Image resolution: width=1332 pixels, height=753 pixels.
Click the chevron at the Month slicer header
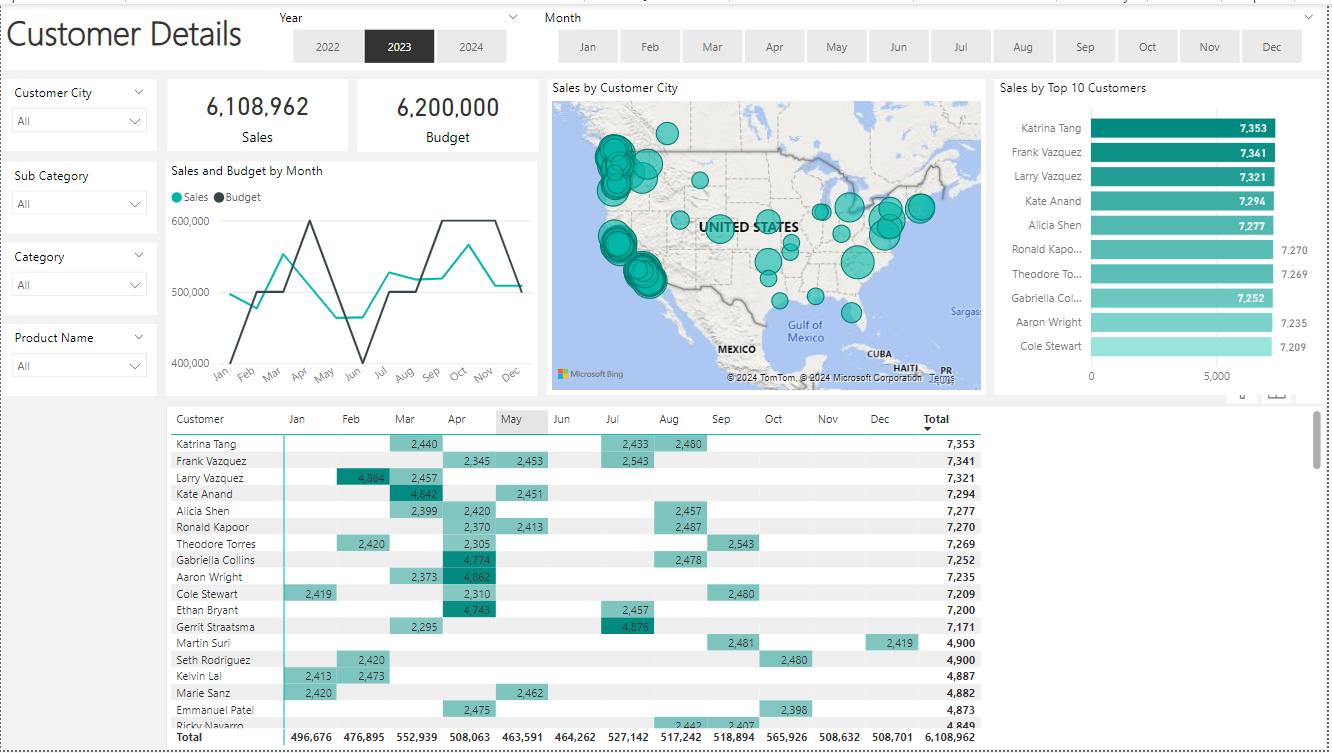tap(1308, 17)
